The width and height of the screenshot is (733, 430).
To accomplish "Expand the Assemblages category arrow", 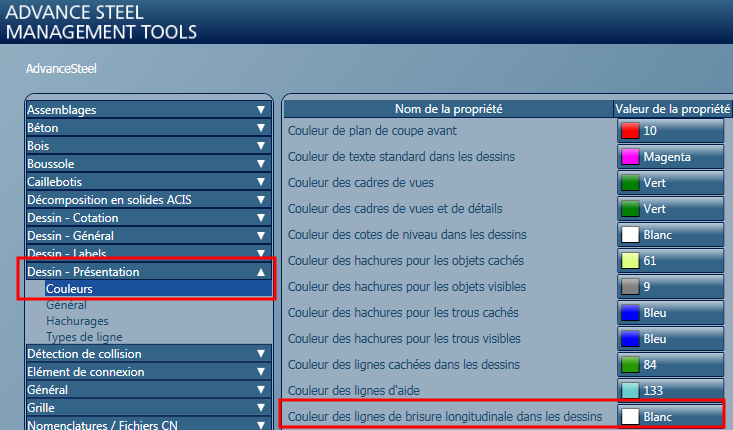I will coord(261,110).
